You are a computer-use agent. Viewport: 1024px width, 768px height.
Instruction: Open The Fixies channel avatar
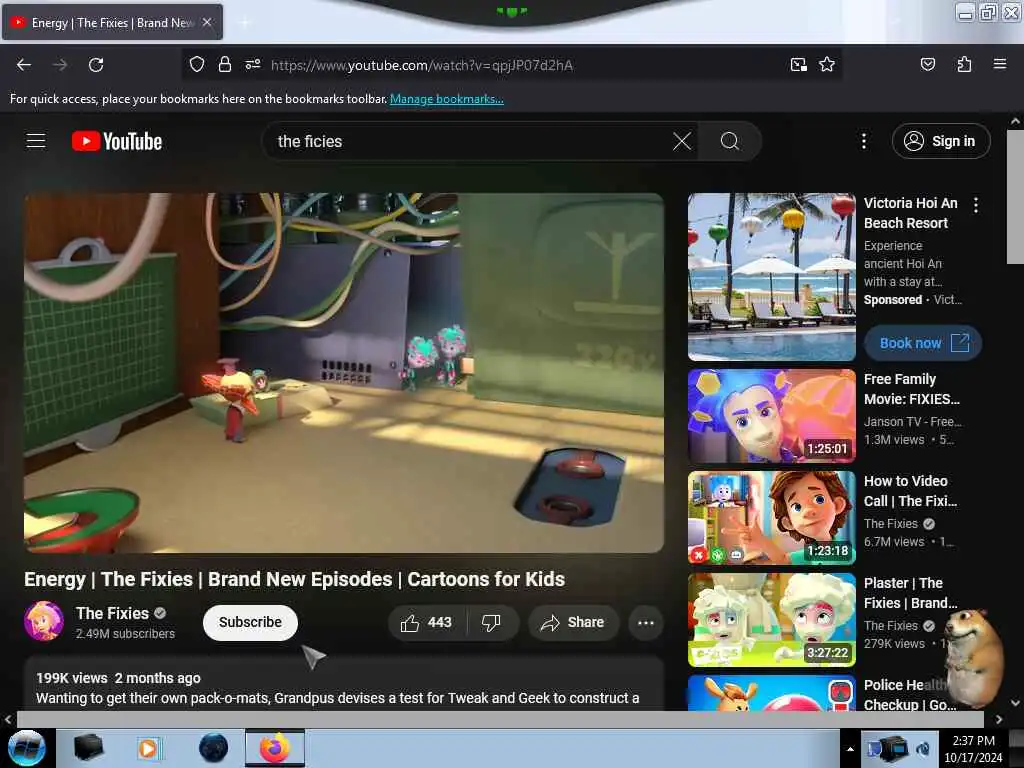[44, 621]
